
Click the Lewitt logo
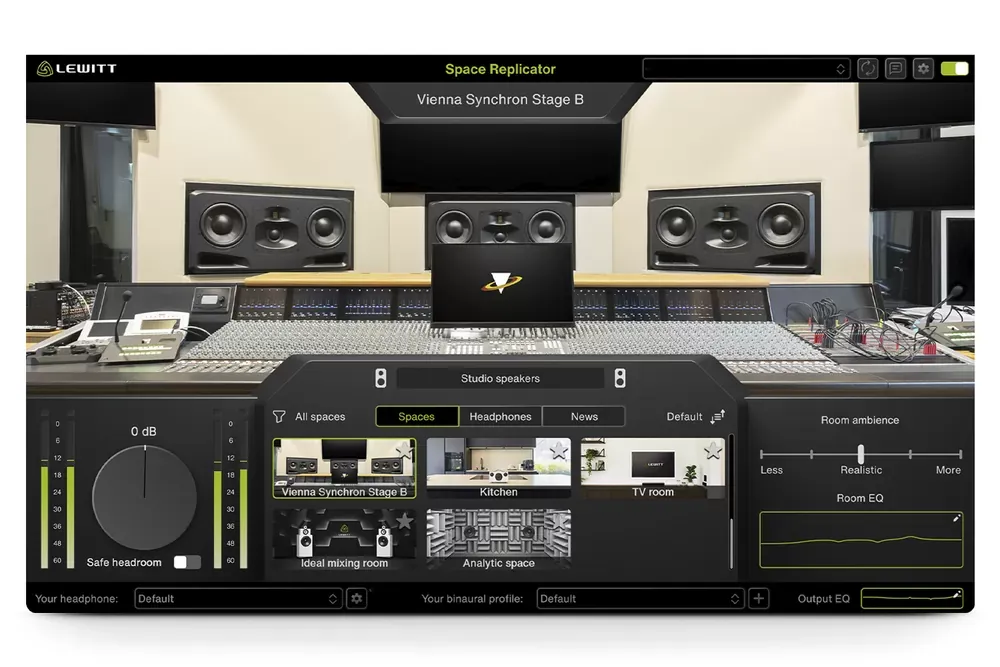coord(77,68)
